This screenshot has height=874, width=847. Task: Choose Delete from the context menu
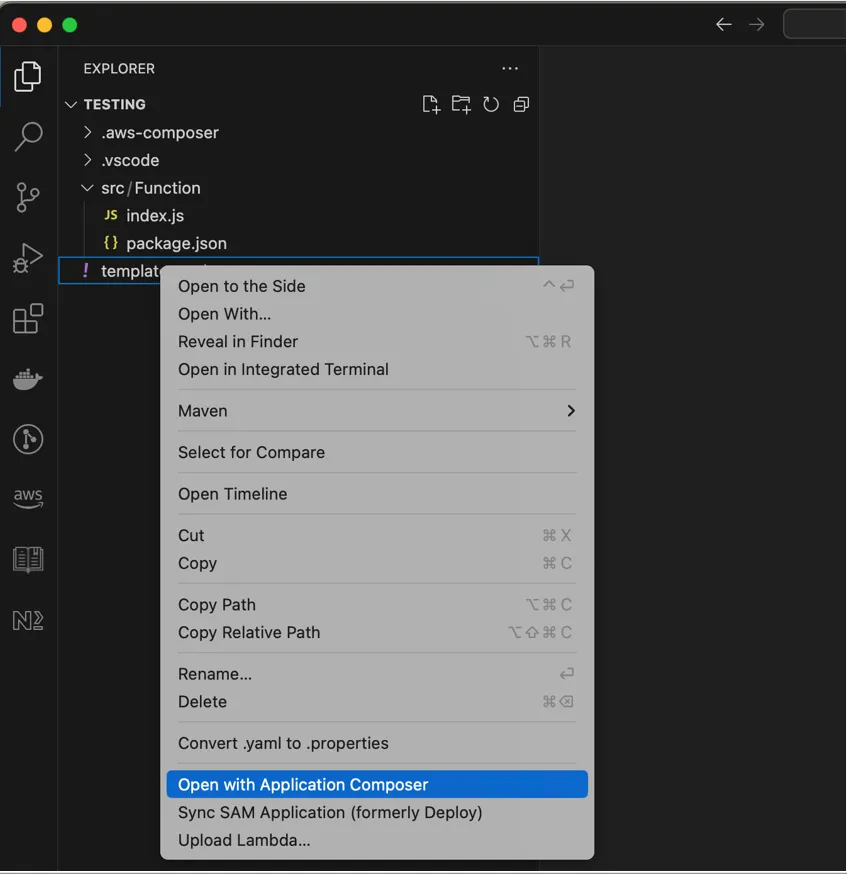click(x=377, y=701)
